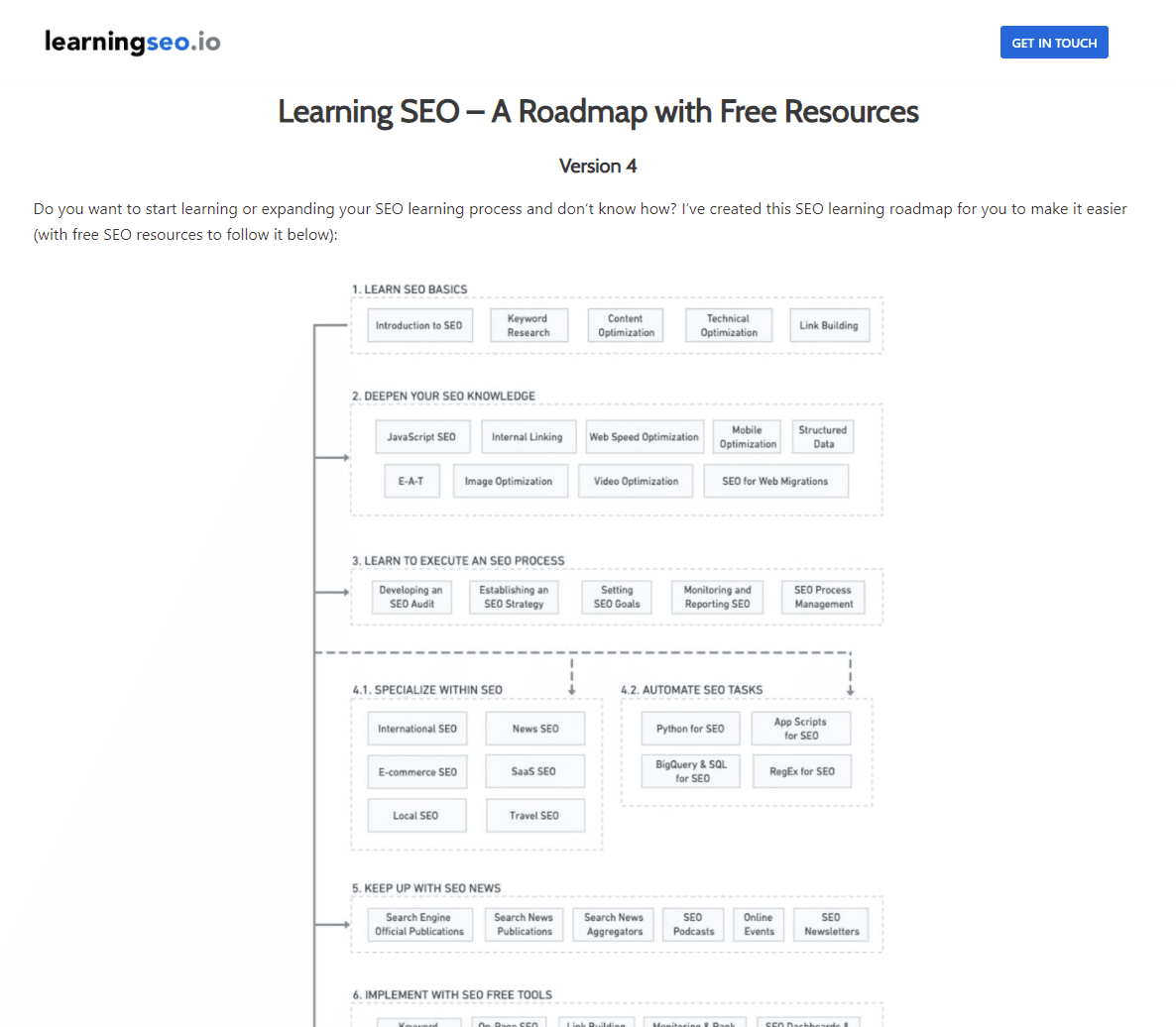Click the Technical Optimization node
1176x1027 pixels.
pos(729,324)
